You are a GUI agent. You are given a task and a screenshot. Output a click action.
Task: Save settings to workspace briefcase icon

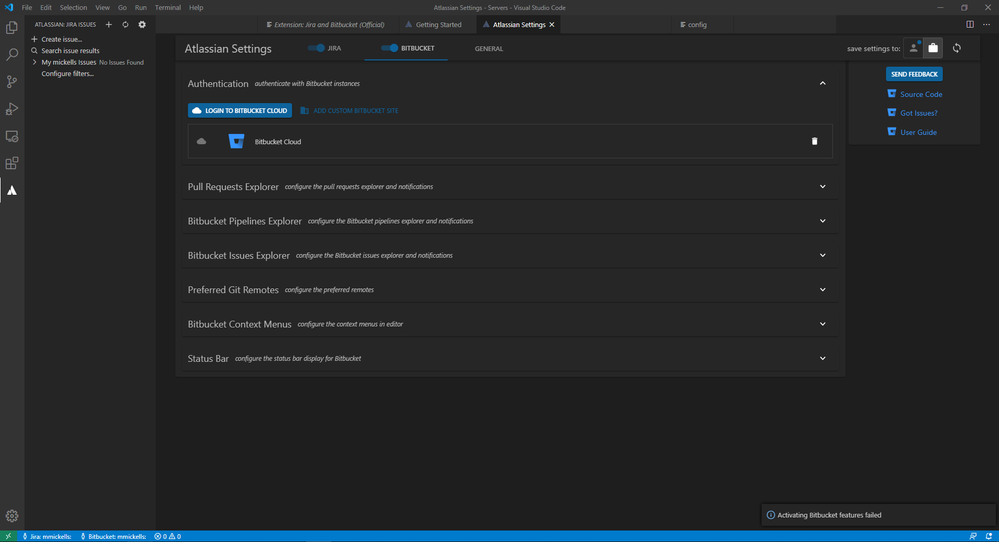click(x=933, y=48)
